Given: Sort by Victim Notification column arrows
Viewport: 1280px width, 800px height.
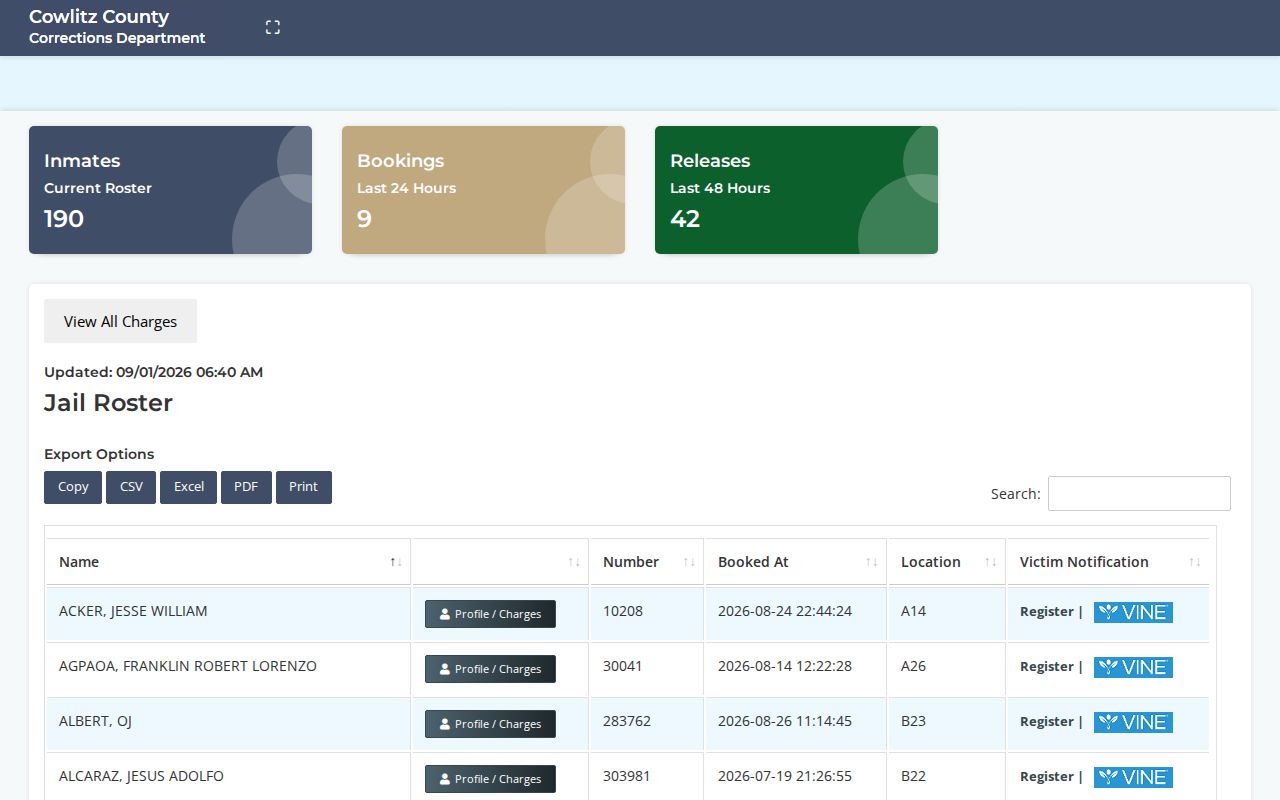Looking at the screenshot, I should click(1195, 562).
